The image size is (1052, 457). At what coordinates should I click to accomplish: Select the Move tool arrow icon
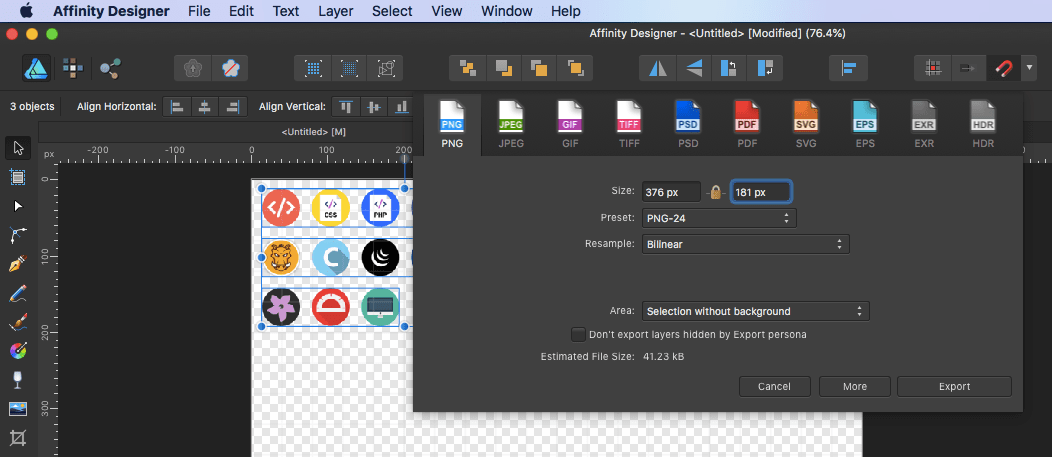pos(17,148)
